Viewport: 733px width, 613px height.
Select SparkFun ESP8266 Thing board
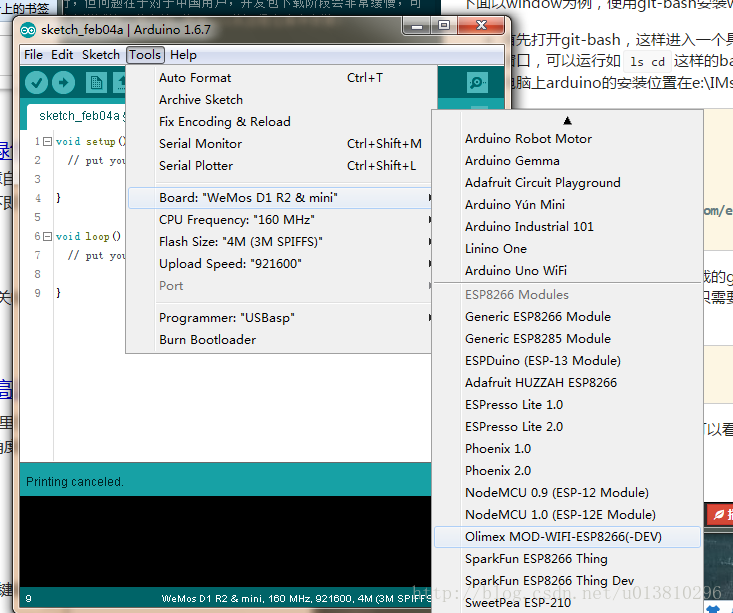tap(567, 559)
